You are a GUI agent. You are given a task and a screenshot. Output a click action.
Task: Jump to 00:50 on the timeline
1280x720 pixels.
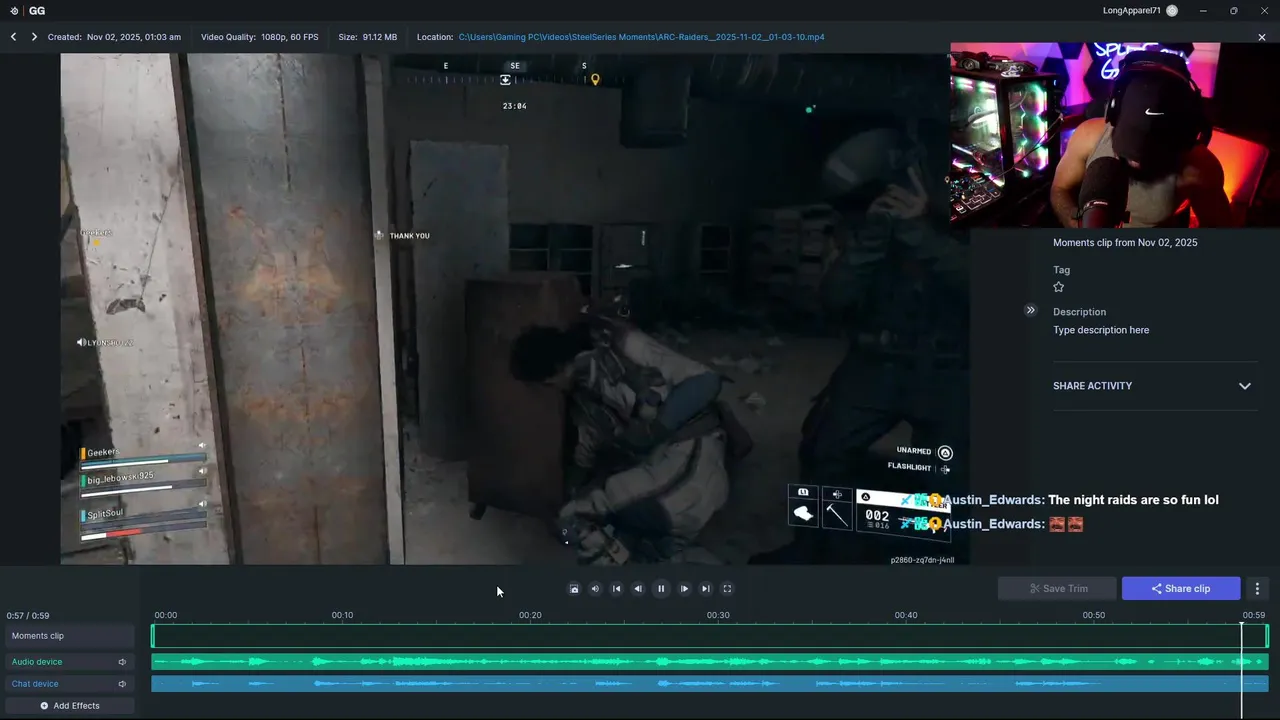point(1094,615)
